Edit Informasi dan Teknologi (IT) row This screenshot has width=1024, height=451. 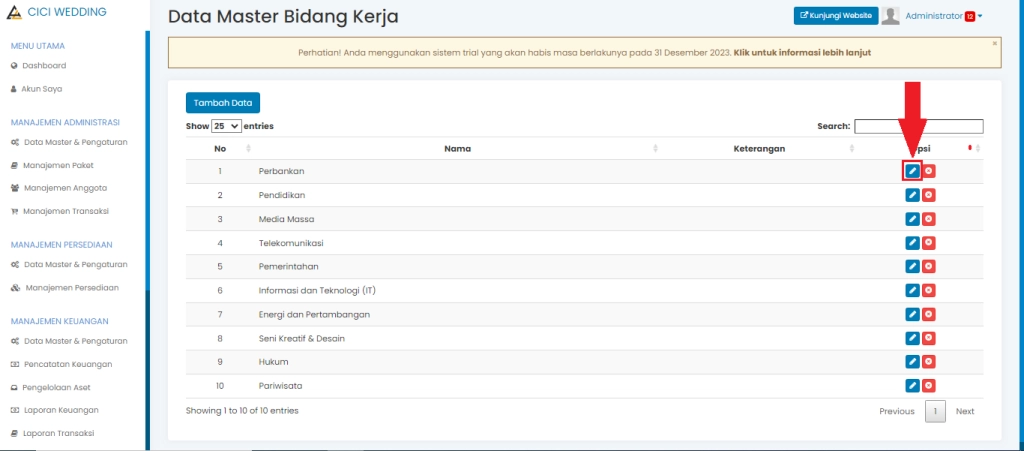coord(912,290)
